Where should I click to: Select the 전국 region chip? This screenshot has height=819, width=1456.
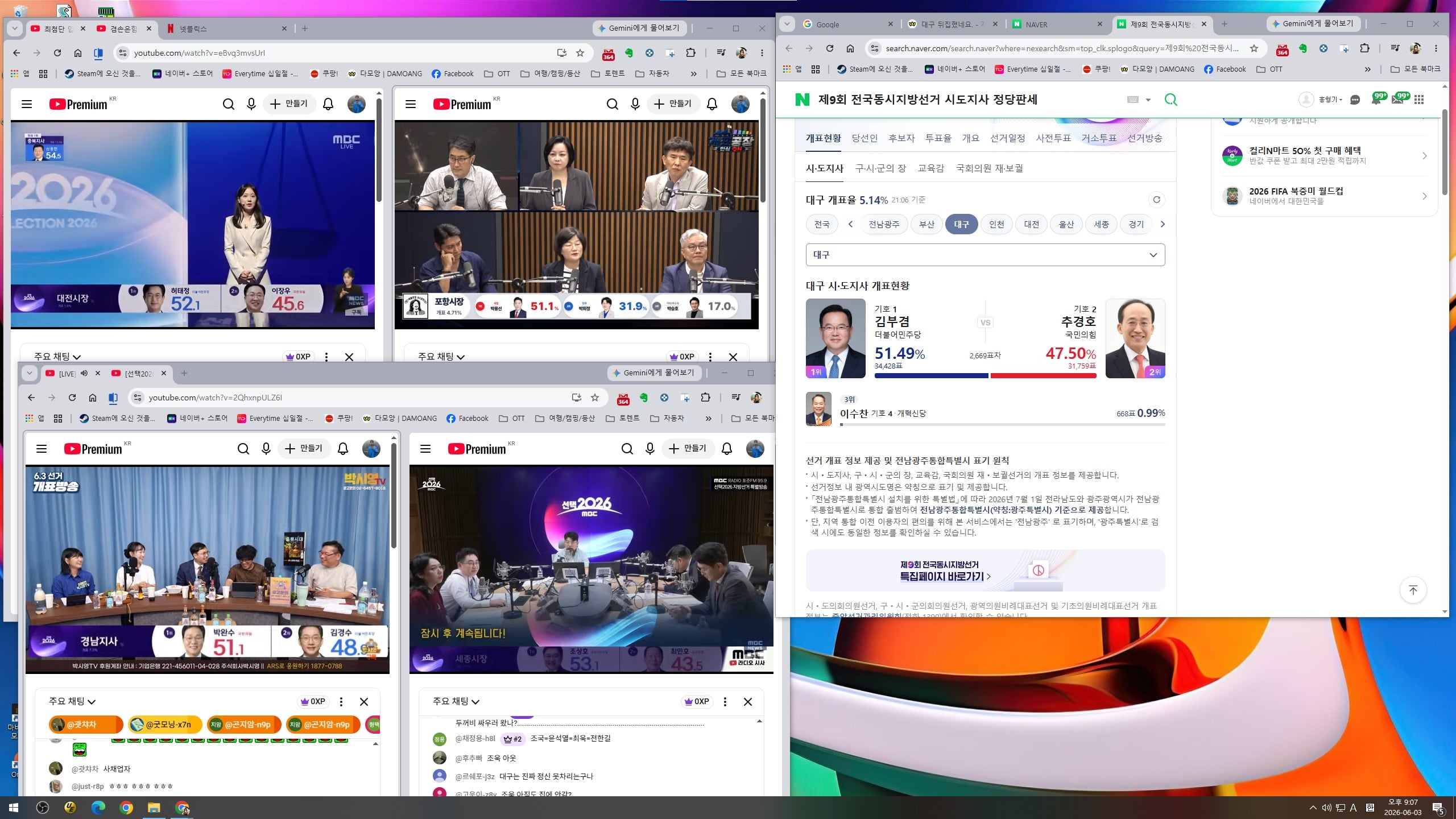pyautogui.click(x=822, y=224)
